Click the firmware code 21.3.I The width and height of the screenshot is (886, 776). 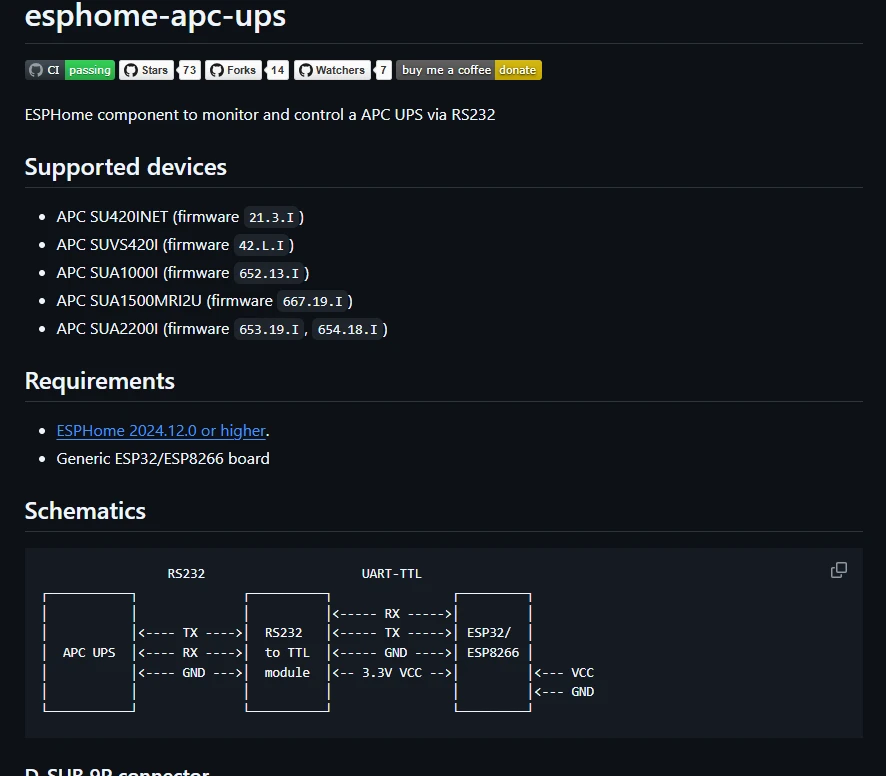271,217
